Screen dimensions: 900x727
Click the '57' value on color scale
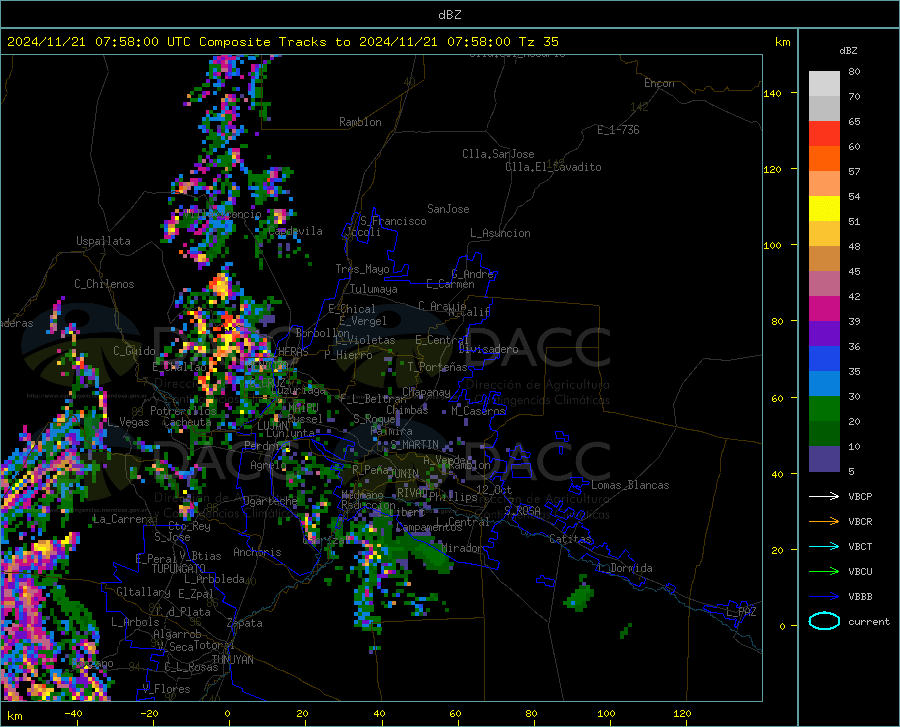pyautogui.click(x=854, y=172)
